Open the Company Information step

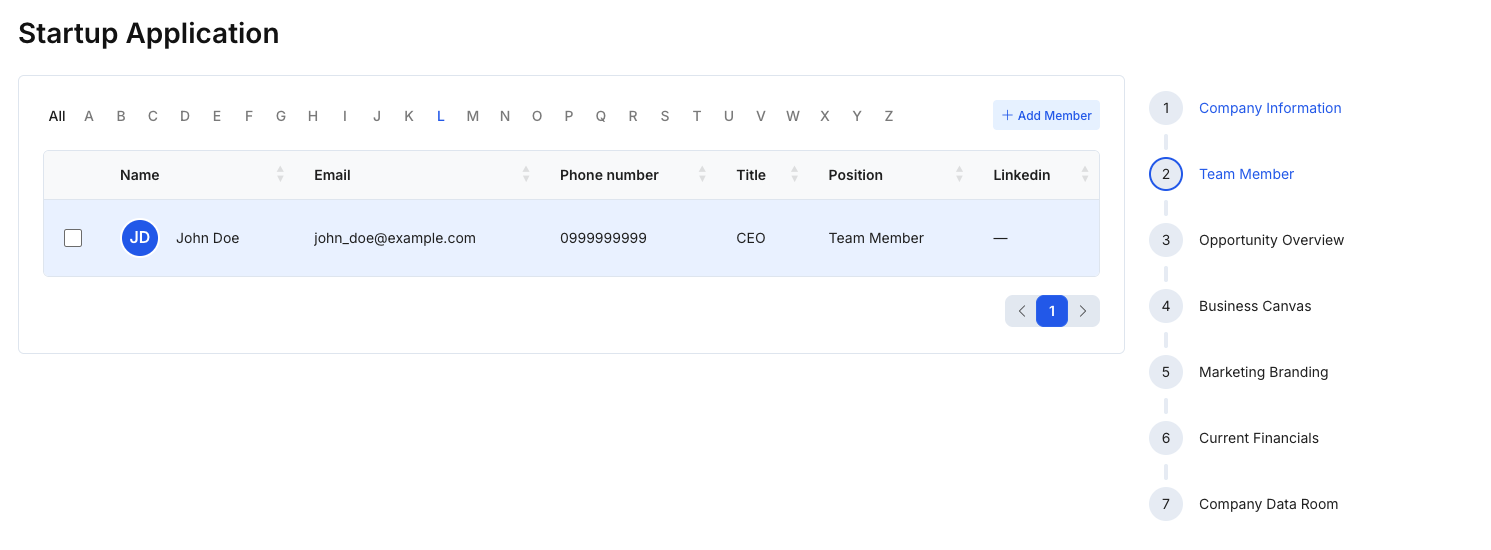click(1269, 108)
